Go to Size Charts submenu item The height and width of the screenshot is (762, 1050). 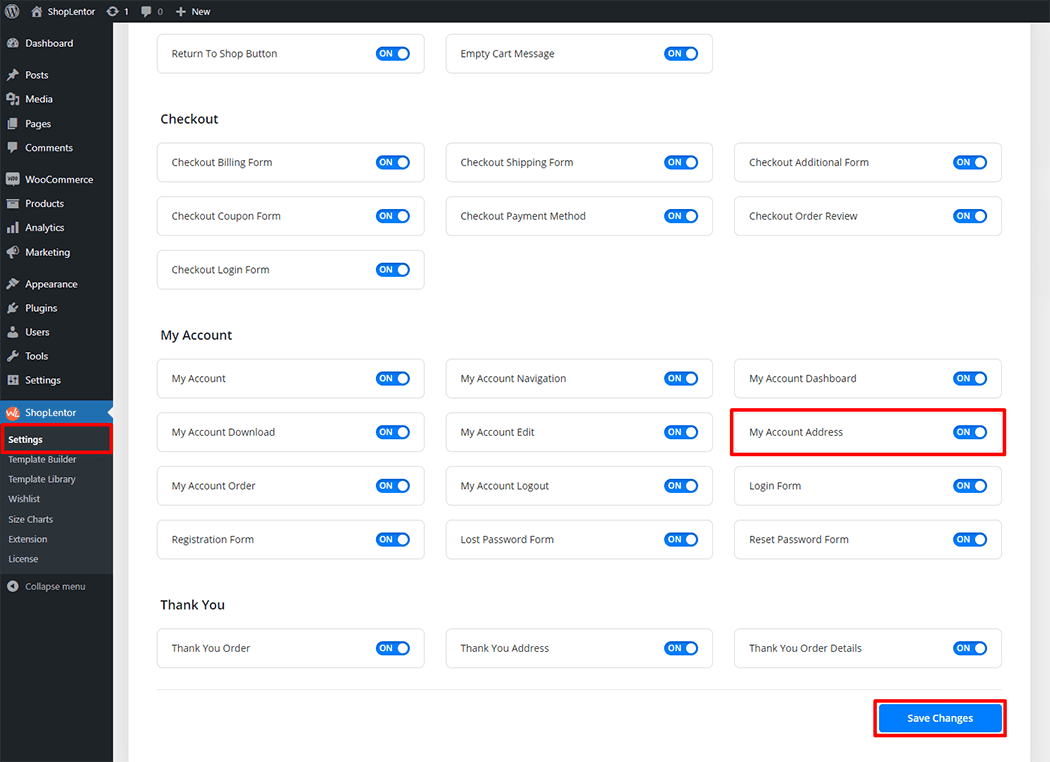tap(31, 519)
